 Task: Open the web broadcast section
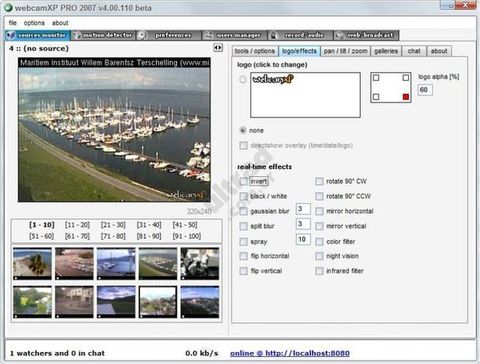pos(366,35)
